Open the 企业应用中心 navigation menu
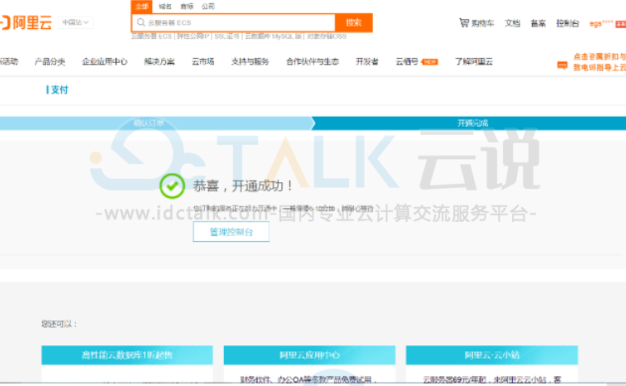This screenshot has width=626, height=386. click(105, 61)
